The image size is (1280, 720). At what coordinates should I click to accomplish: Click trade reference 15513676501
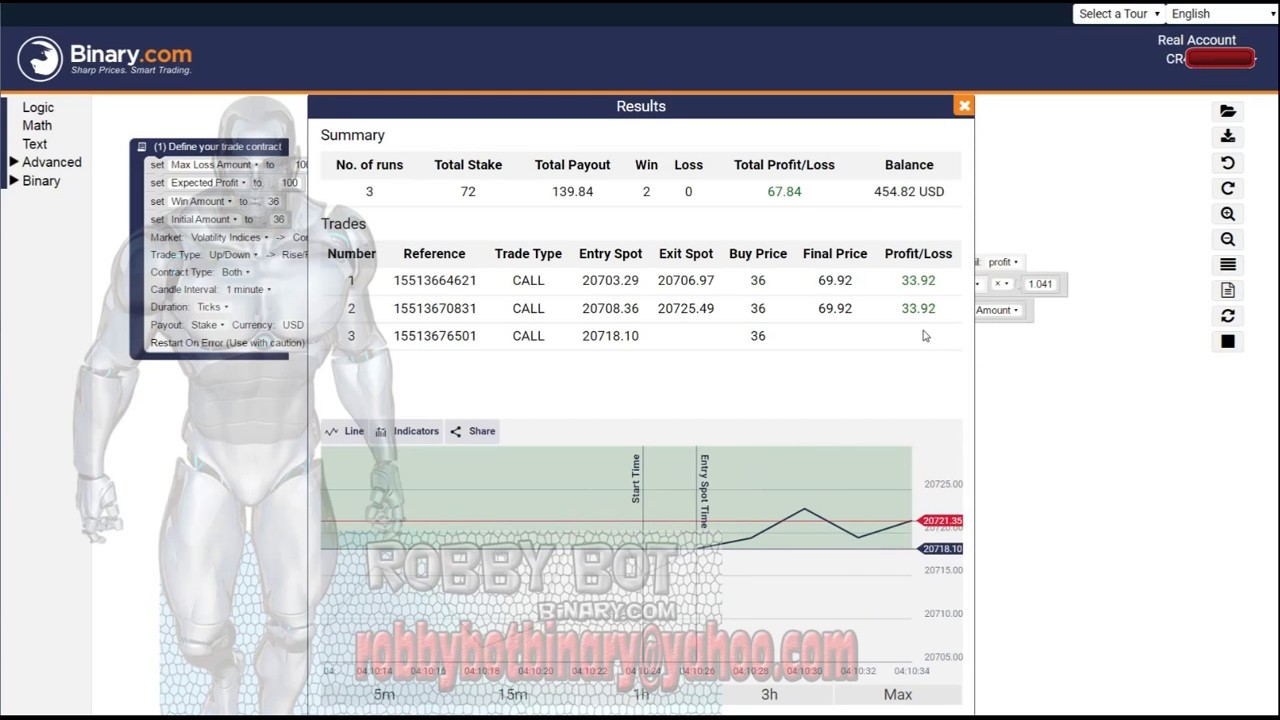coord(434,336)
